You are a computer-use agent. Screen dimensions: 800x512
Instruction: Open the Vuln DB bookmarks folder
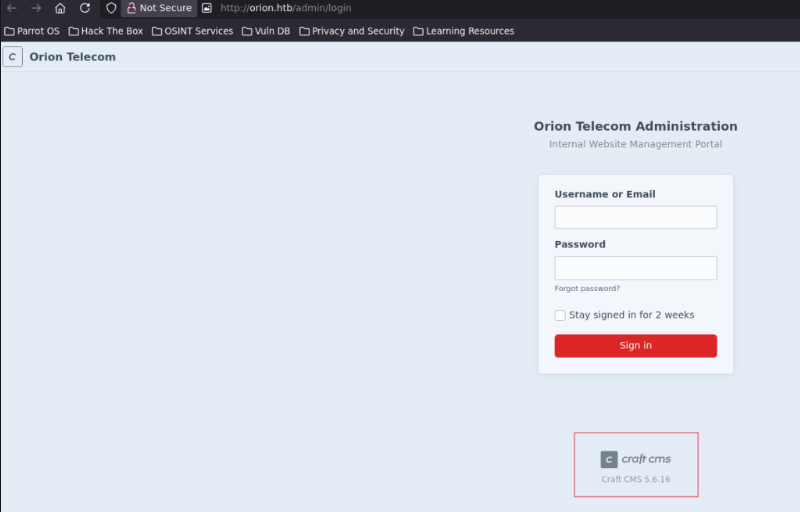(266, 31)
